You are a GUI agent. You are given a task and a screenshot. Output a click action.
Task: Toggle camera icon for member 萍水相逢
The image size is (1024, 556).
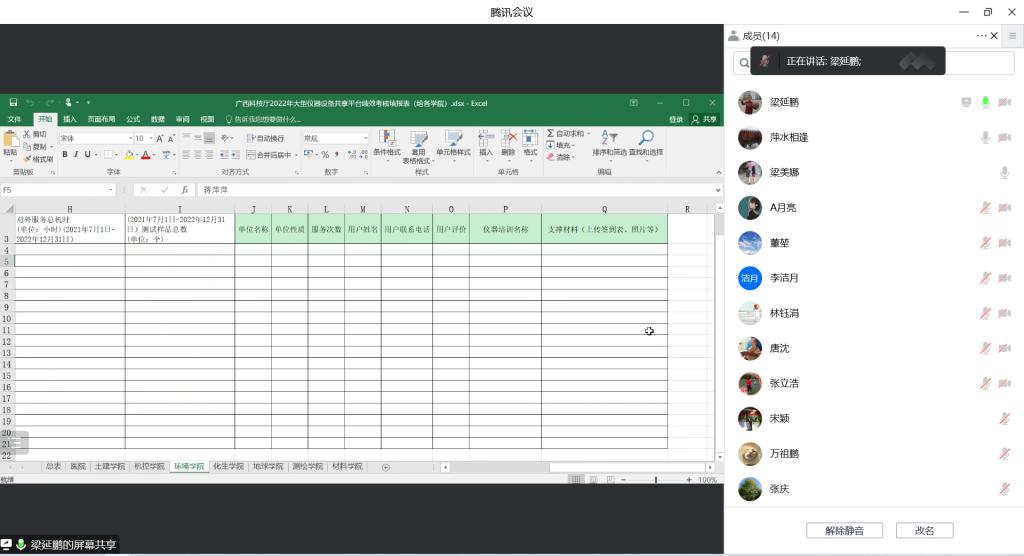pyautogui.click(x=1004, y=137)
